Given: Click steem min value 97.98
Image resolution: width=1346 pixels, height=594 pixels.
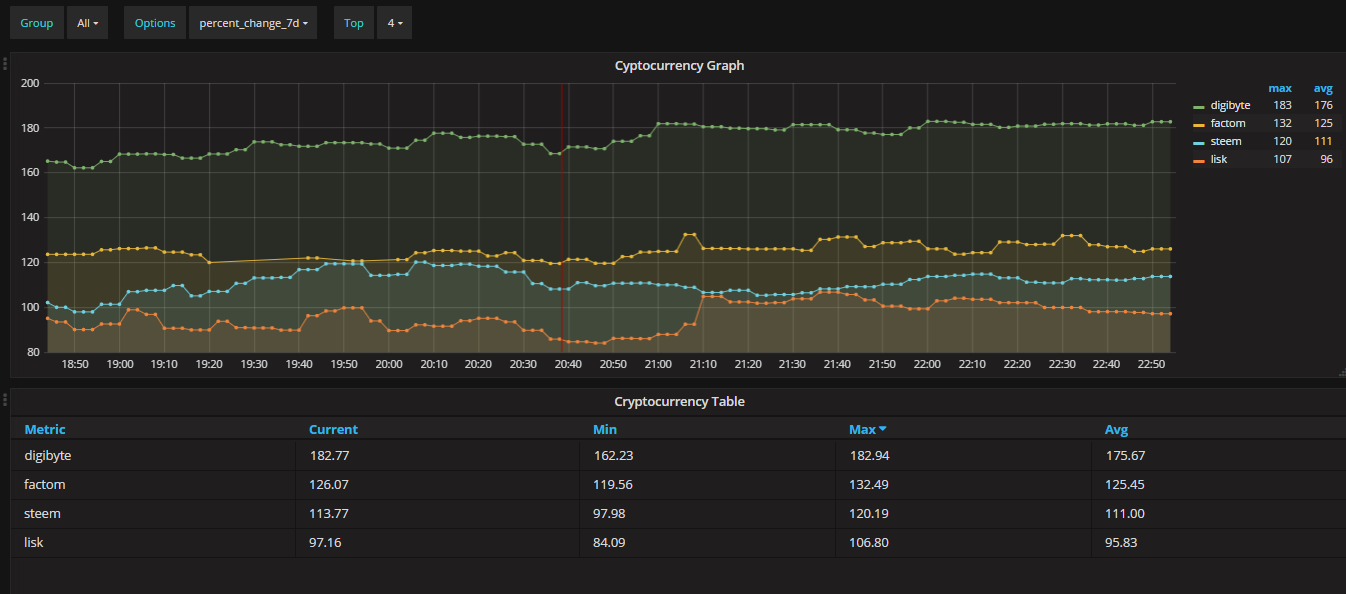Looking at the screenshot, I should 610,513.
